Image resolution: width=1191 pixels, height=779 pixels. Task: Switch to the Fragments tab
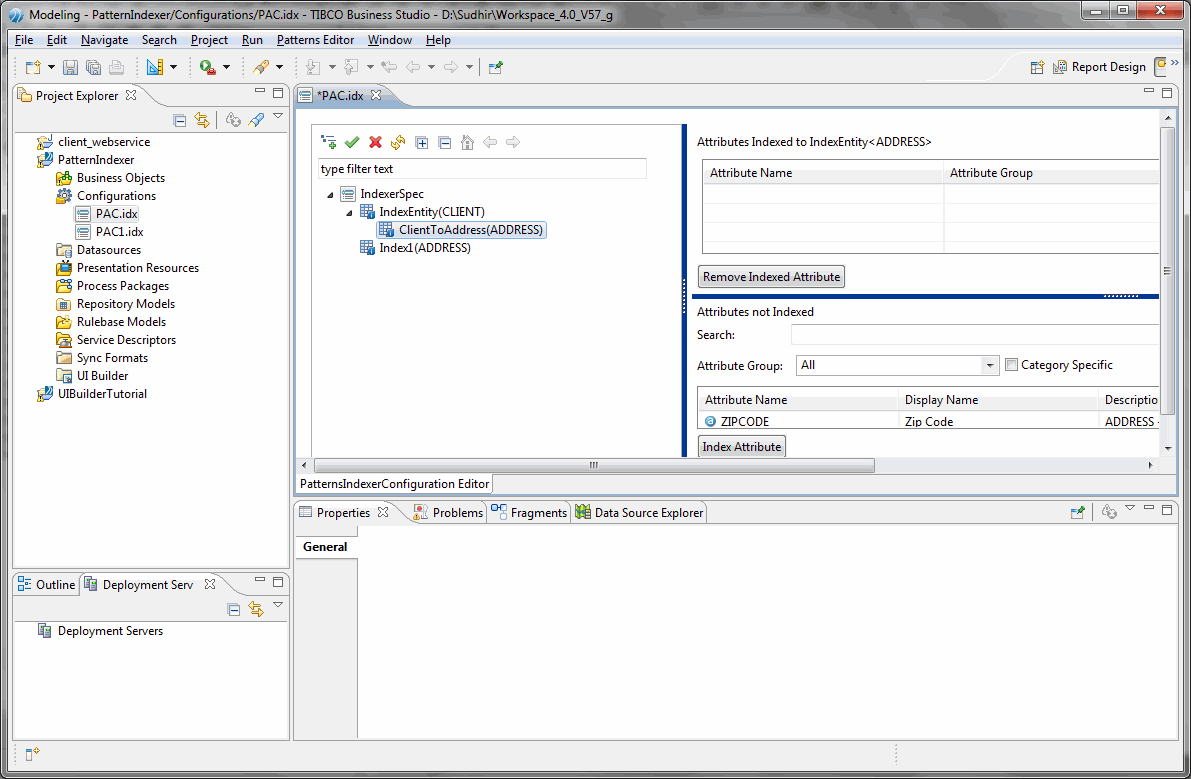(x=529, y=512)
